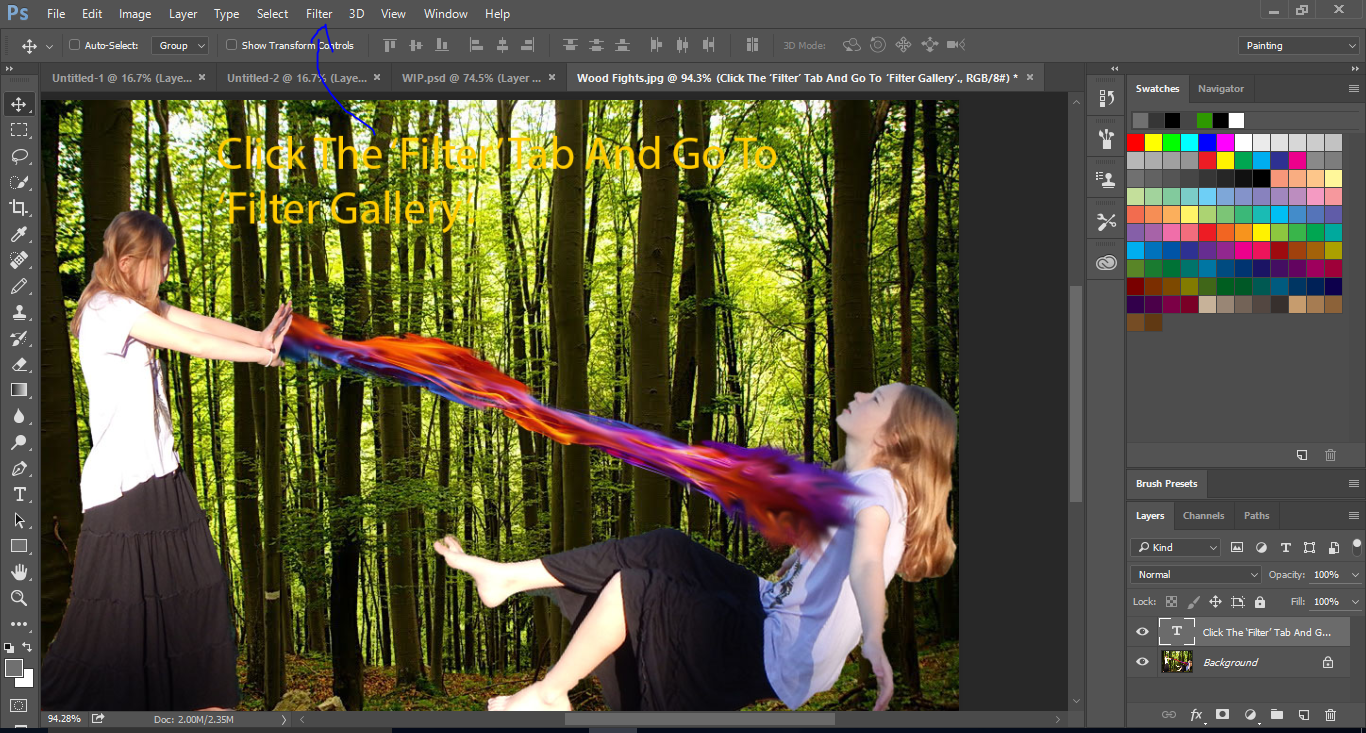The image size is (1366, 733).
Task: Open the Auto-Select Group dropdown
Action: 180,45
